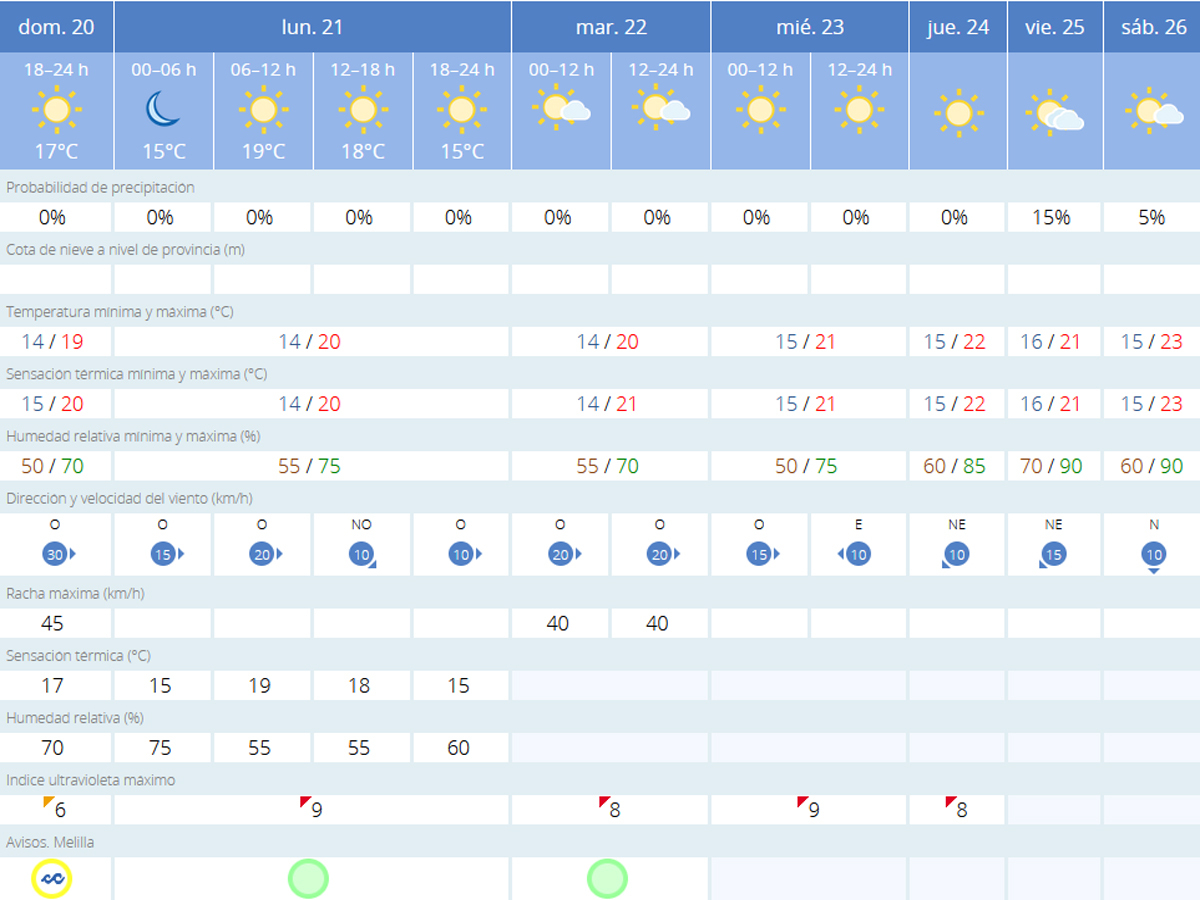Click the 70 / 90 humidity range for vie. 25
The image size is (1200, 900).
[1052, 466]
